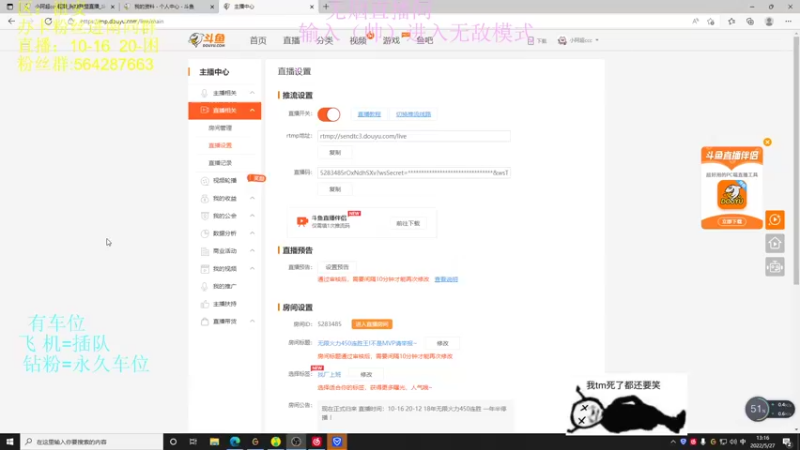The image size is (800, 450).
Task: Expand the 商业活动 chevron
Action: point(252,251)
